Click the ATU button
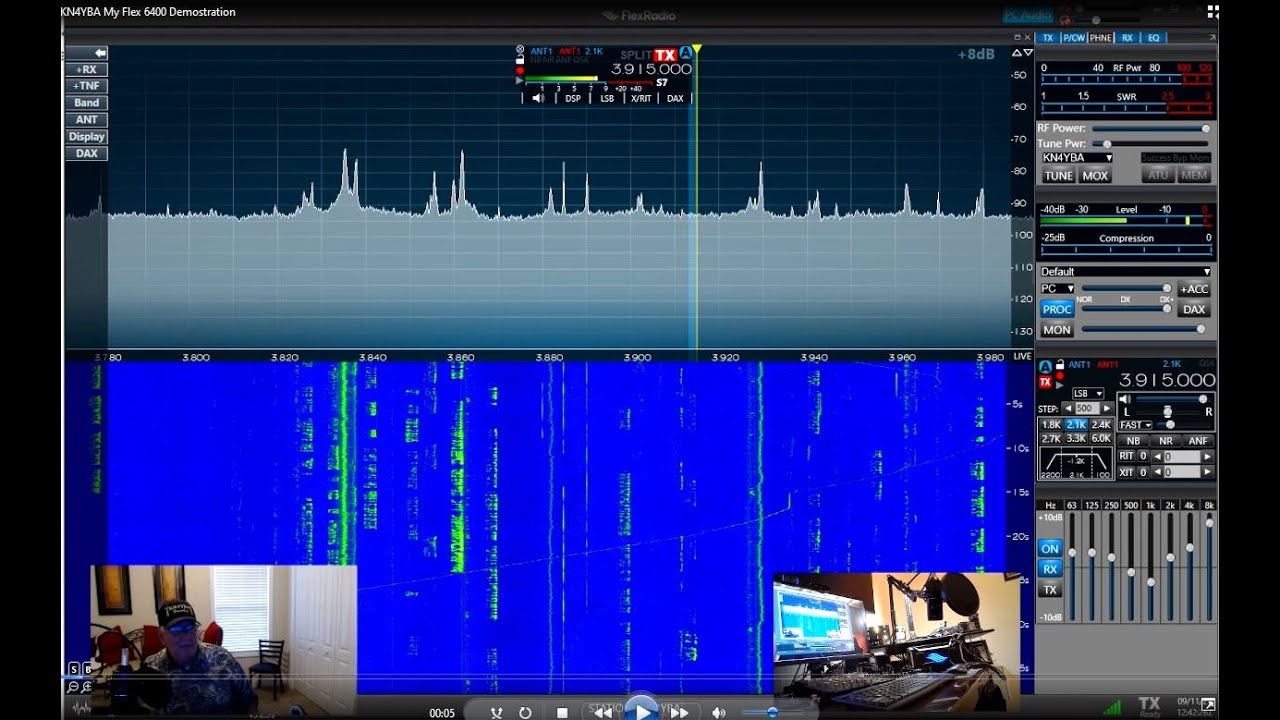Viewport: 1280px width, 720px height. 1158,176
